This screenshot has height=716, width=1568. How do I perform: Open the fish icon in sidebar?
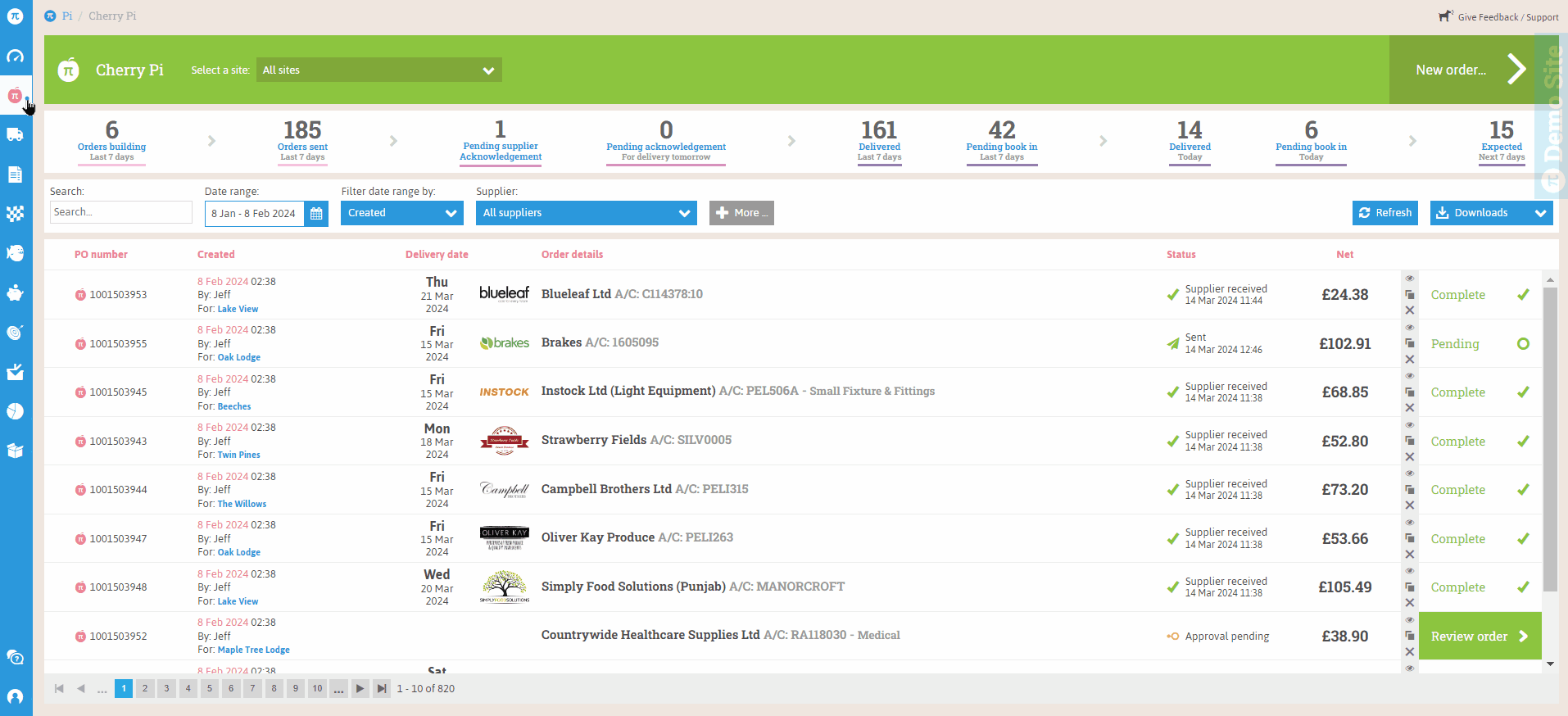tap(16, 253)
